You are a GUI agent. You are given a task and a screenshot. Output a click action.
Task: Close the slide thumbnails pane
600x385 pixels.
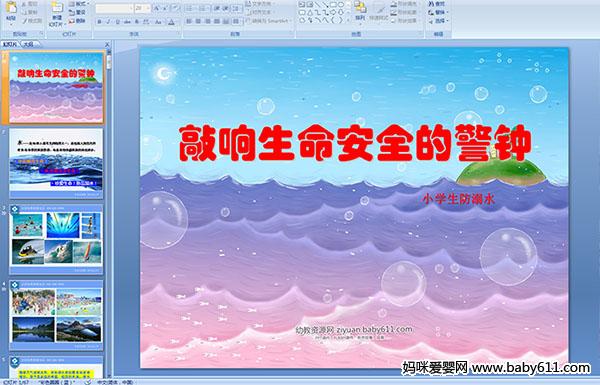(x=107, y=45)
